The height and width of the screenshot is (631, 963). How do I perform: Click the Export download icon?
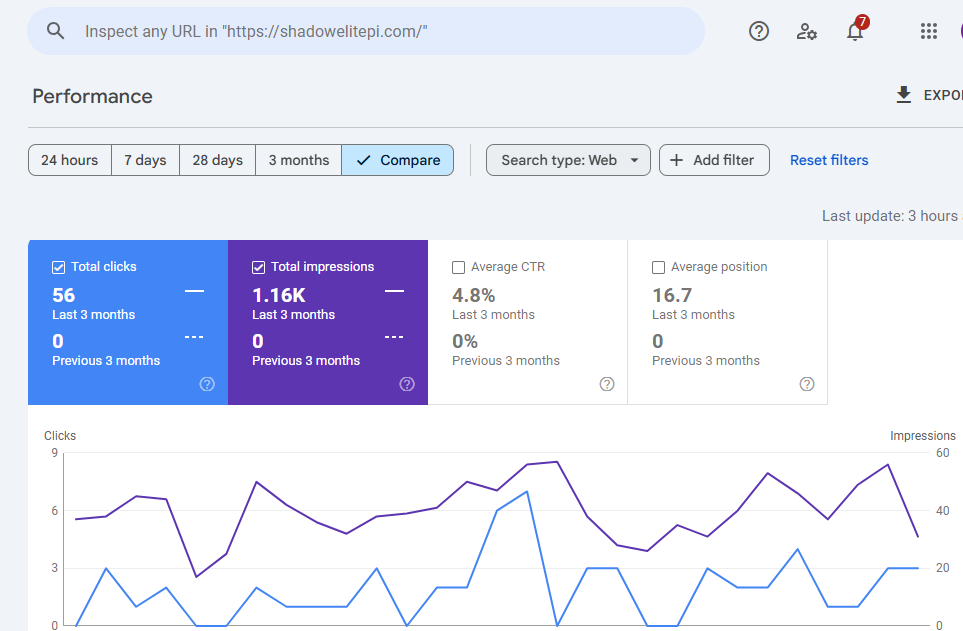[x=904, y=95]
